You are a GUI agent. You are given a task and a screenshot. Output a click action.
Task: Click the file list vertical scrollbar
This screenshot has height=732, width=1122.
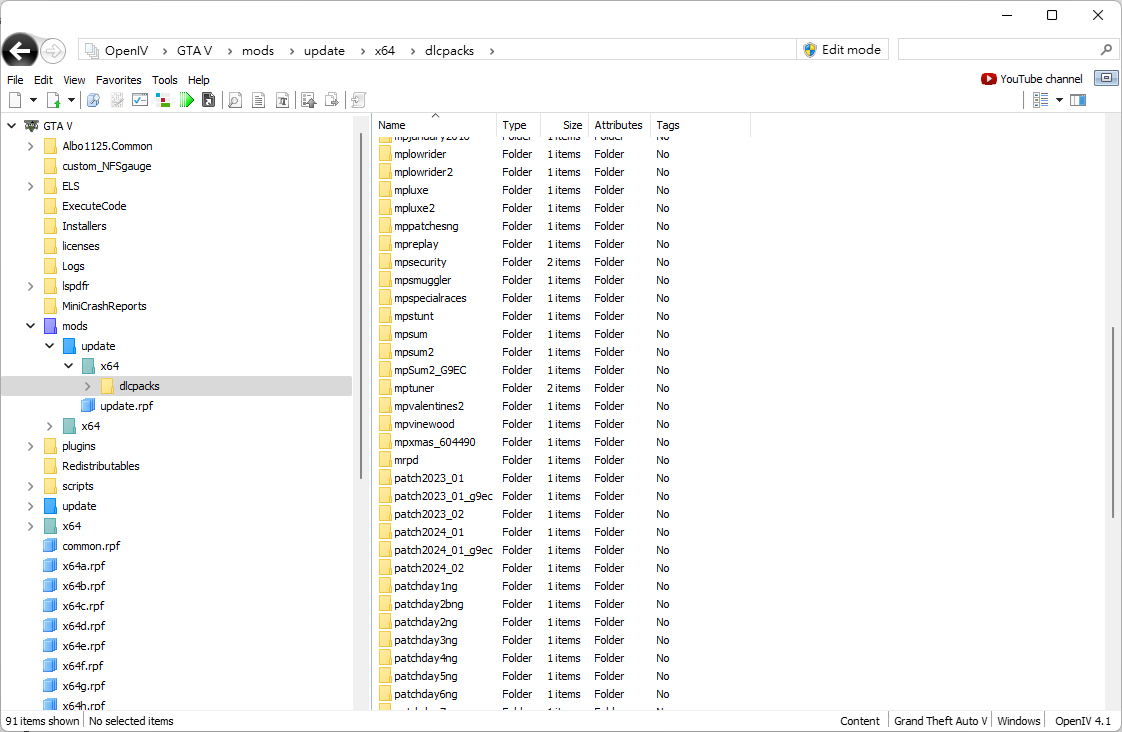coord(1113,422)
